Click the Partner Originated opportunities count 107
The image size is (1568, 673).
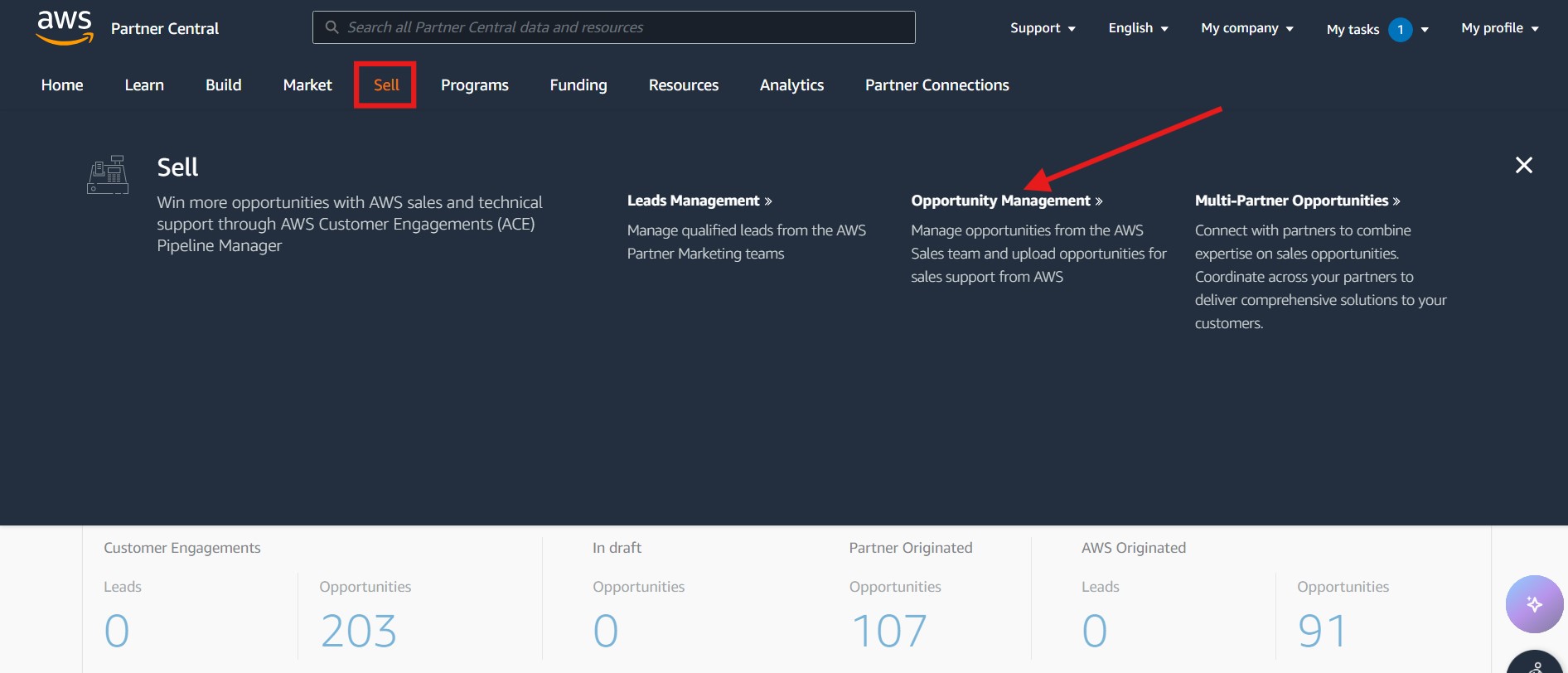[889, 632]
